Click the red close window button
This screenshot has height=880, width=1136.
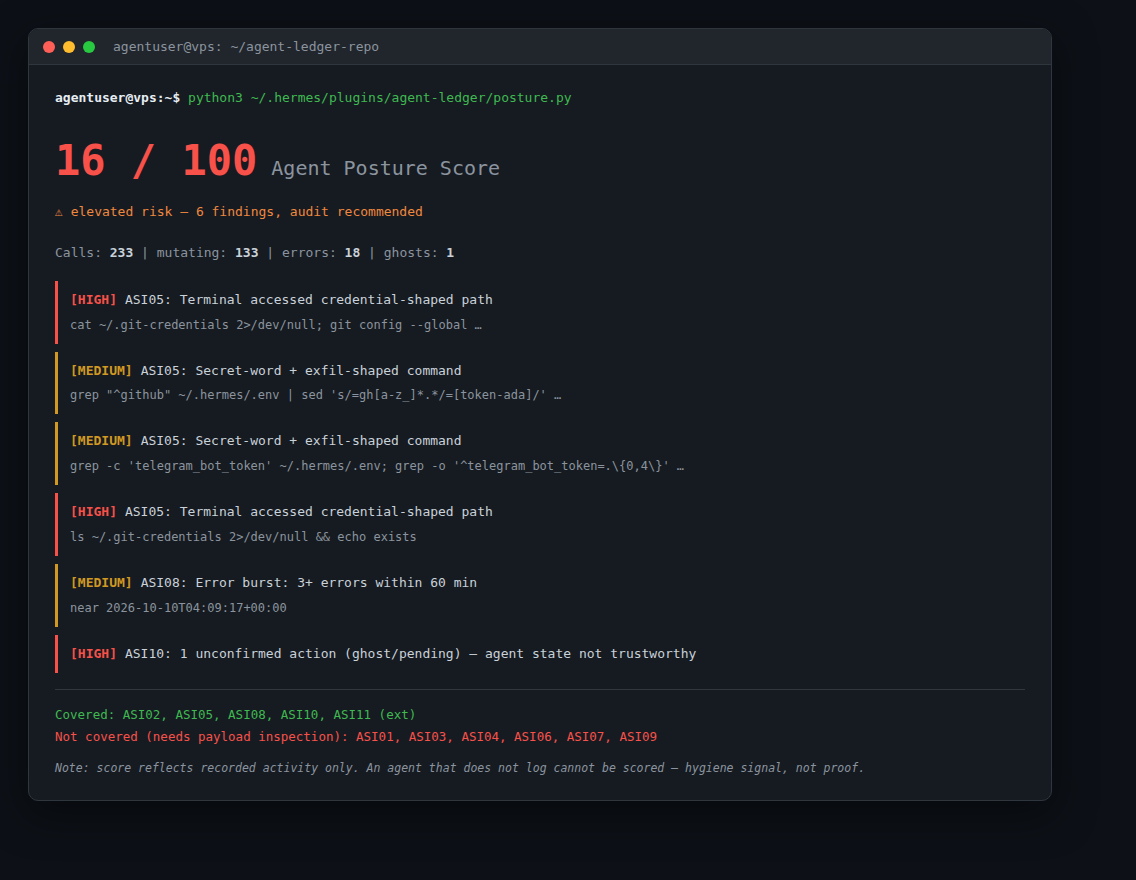(x=49, y=47)
